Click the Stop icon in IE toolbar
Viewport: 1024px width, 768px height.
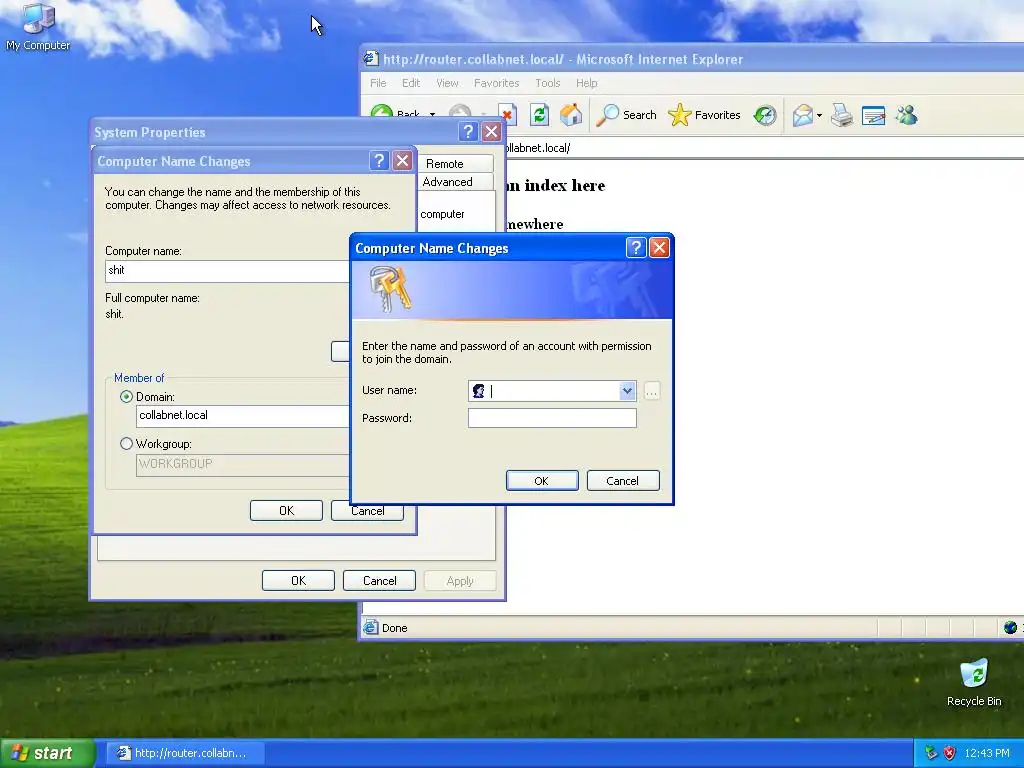(507, 115)
